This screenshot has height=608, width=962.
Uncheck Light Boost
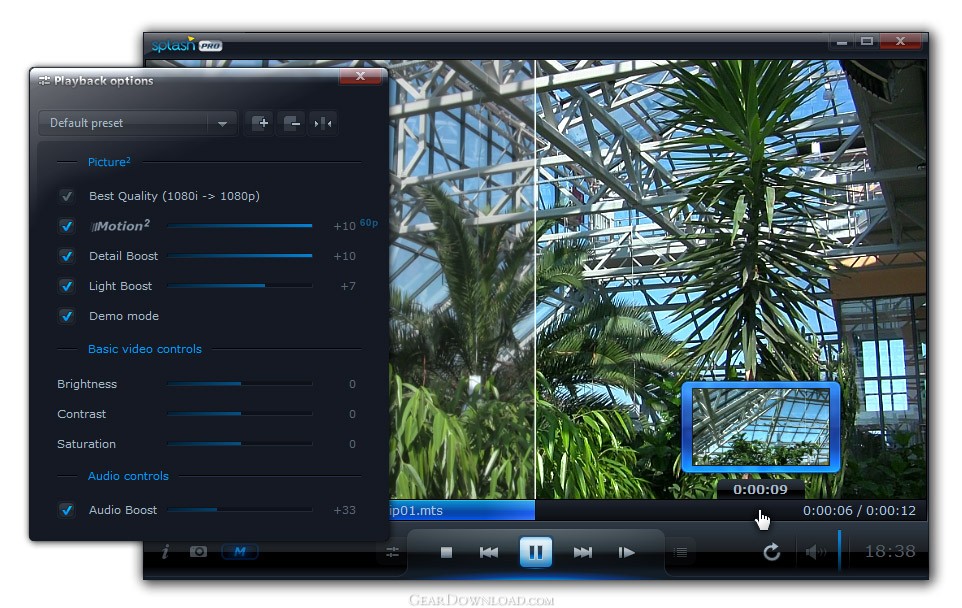pyautogui.click(x=66, y=287)
